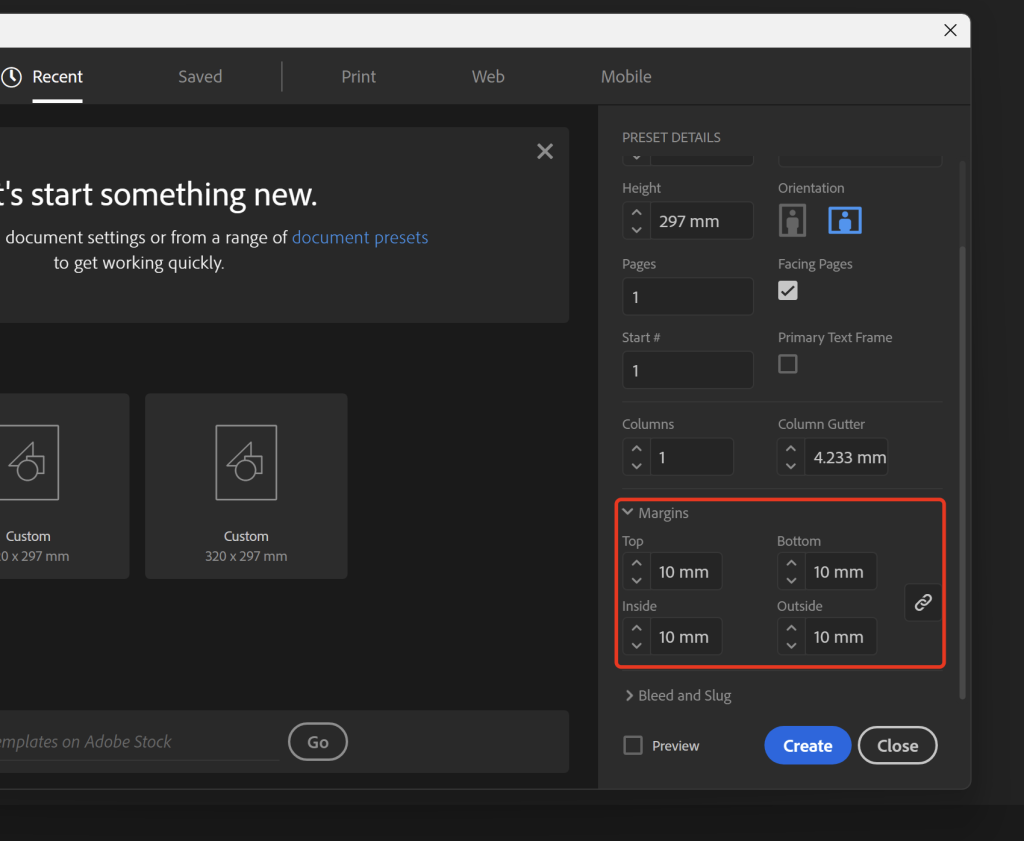Increase the Columns count with up arrow

pyautogui.click(x=636, y=449)
